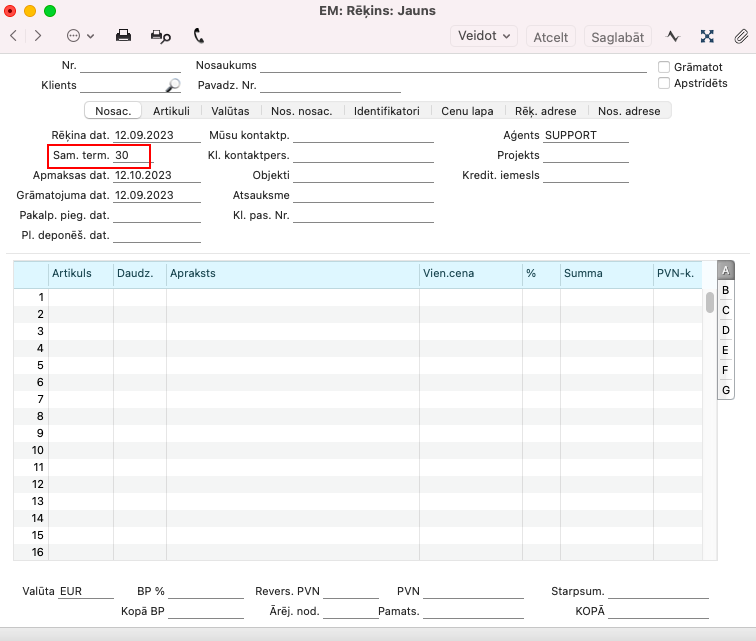Enable the Grāmatot checkbox
Screen dimensions: 756x641
(x=664, y=67)
